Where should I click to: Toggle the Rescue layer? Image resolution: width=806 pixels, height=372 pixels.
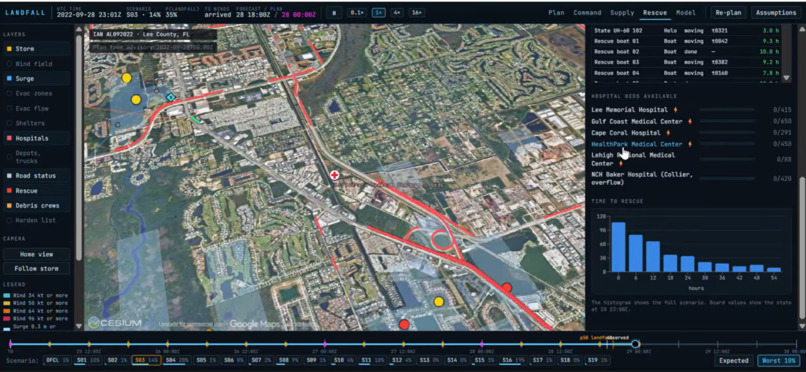[x=36, y=191]
